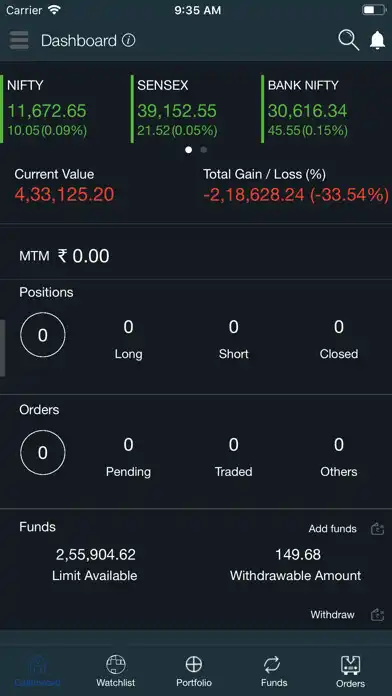Viewport: 392px width, 696px height.
Task: Select the second index page dot
Action: (x=203, y=150)
